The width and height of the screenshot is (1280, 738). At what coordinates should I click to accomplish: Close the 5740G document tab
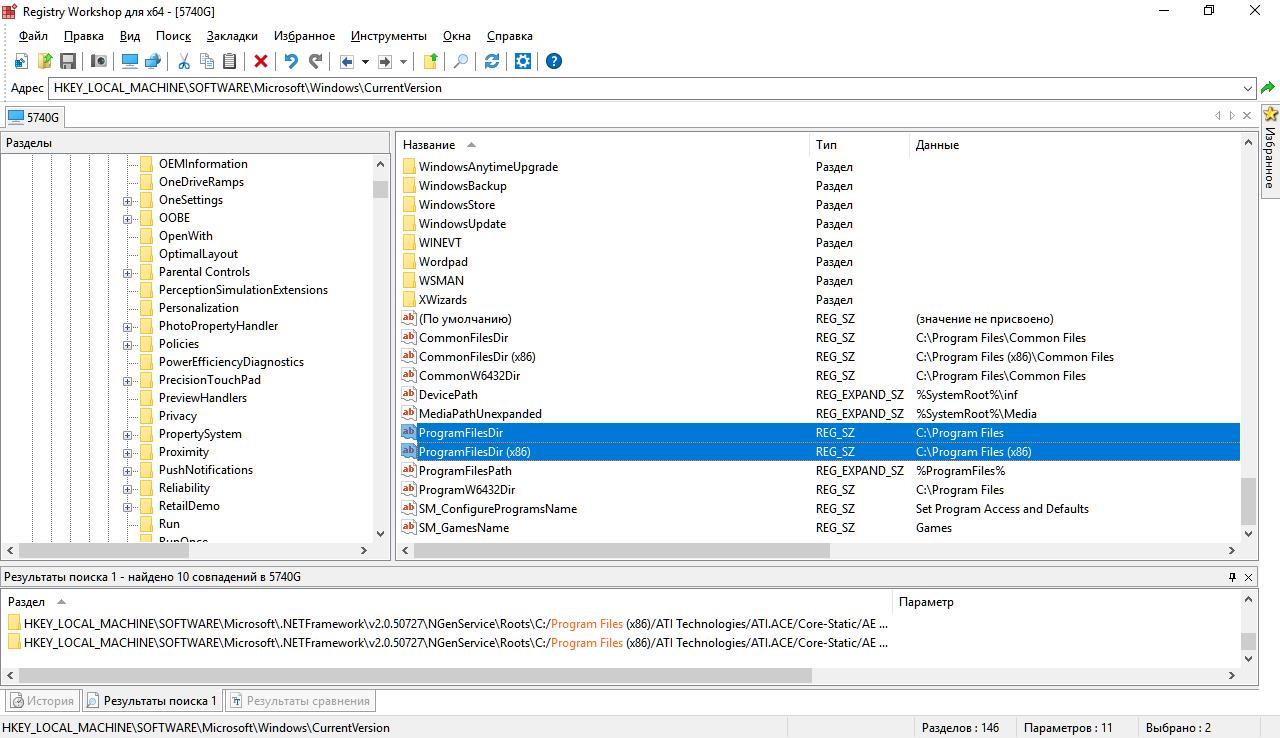pyautogui.click(x=1247, y=116)
